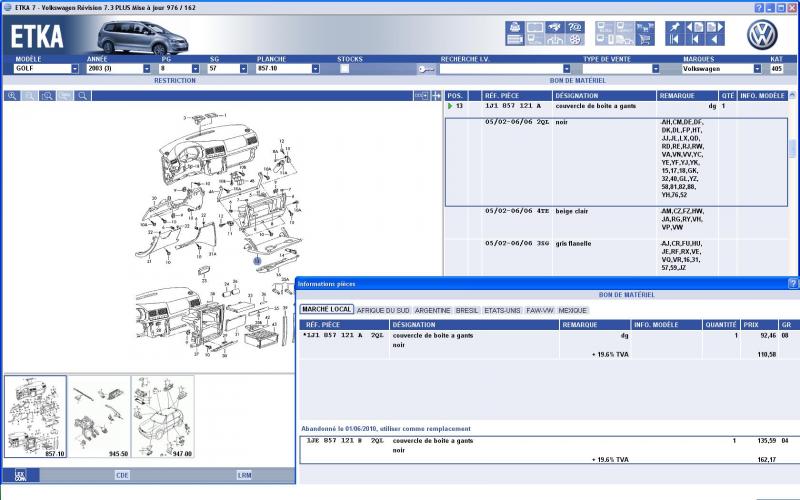Expand the SG dropdown showing 57
This screenshot has height=500, width=800.
pos(243,69)
